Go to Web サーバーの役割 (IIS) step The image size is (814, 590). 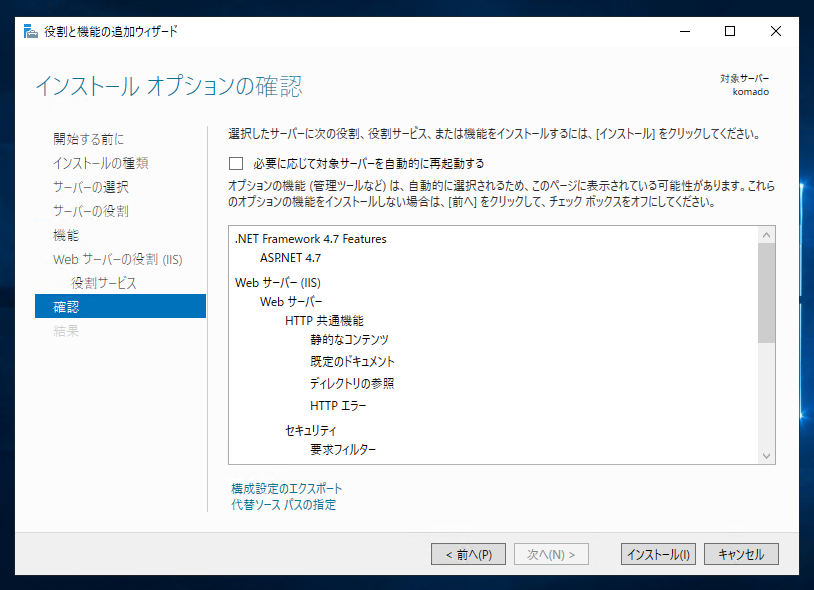click(118, 259)
